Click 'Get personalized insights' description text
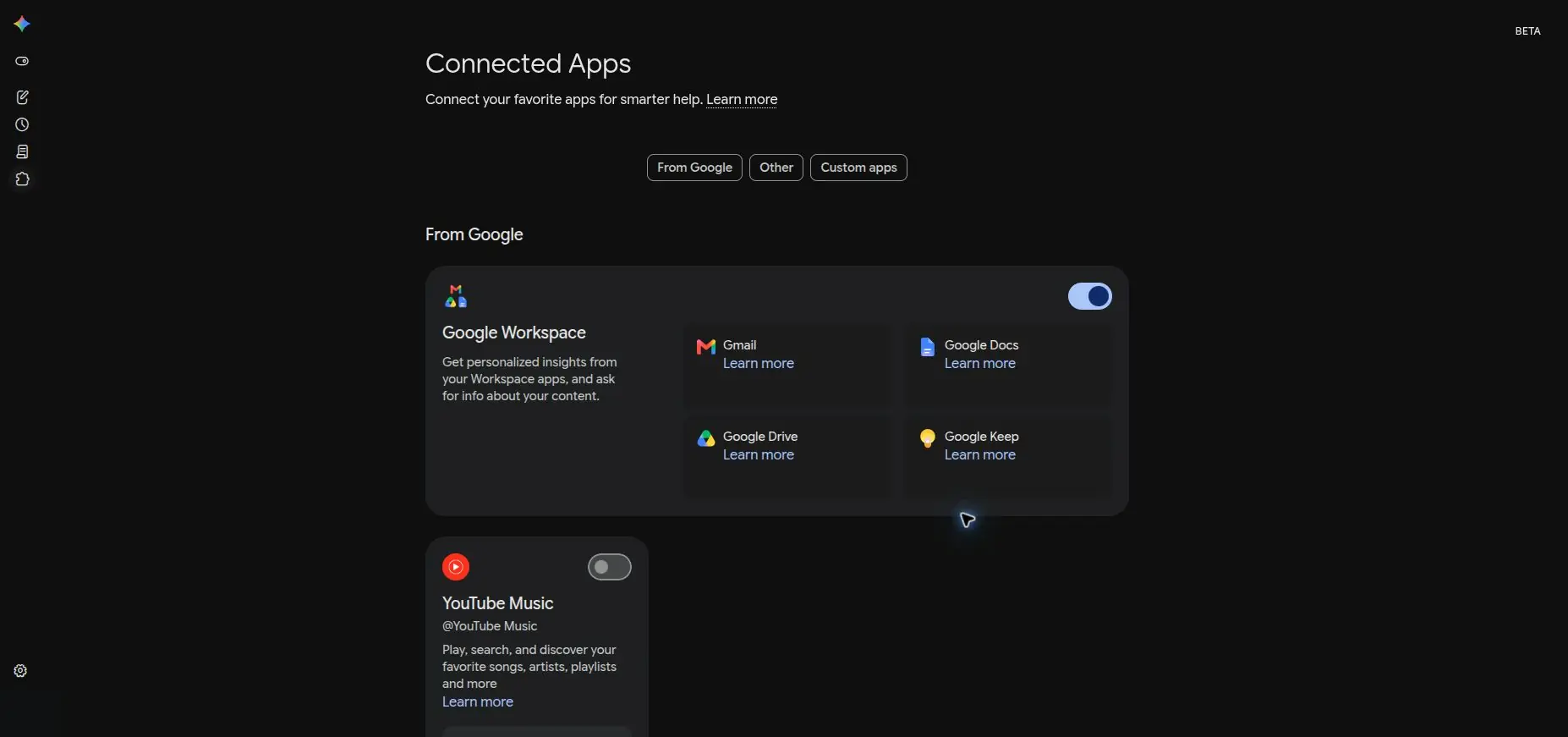Viewport: 1568px width, 737px height. [x=529, y=379]
